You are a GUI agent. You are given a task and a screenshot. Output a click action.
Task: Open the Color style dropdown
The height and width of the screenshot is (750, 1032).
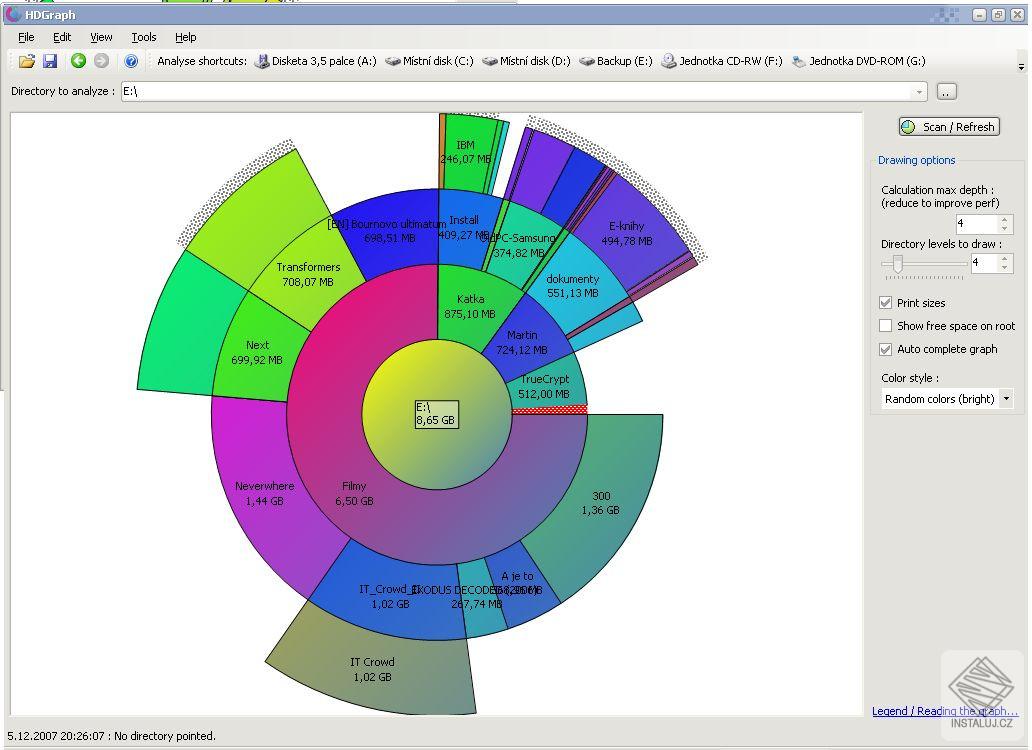(1005, 399)
